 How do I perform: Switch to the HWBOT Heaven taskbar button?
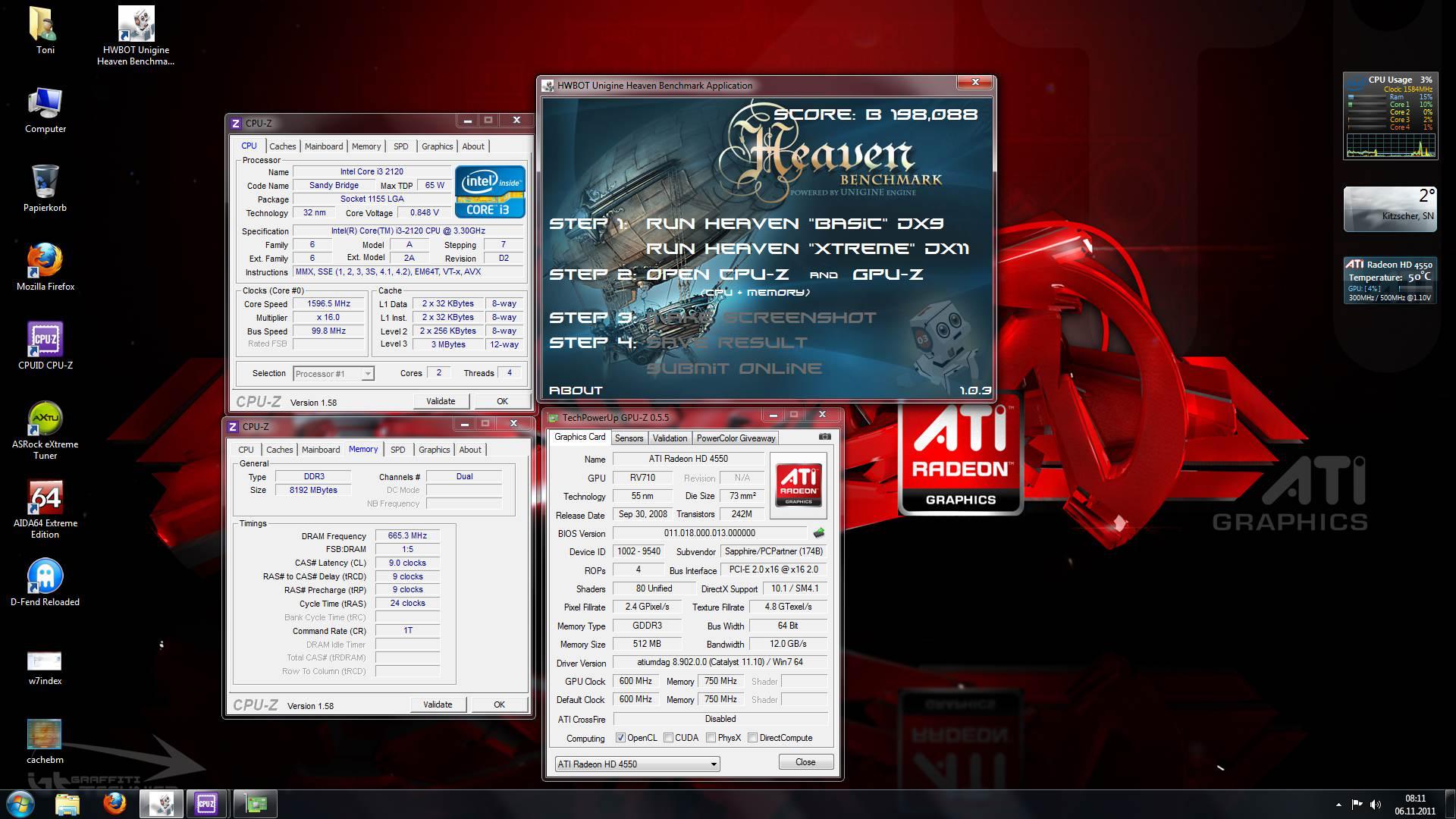tap(162, 804)
